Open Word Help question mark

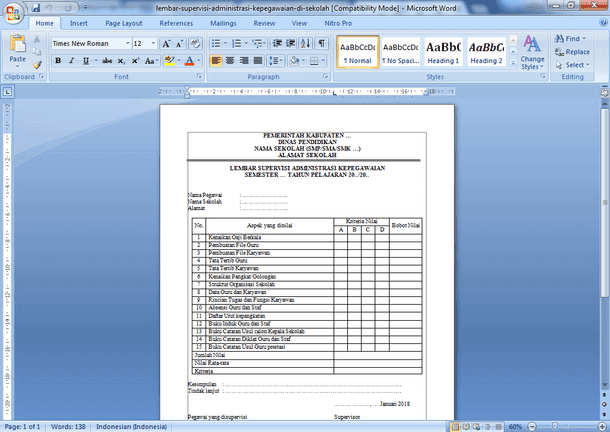[603, 23]
